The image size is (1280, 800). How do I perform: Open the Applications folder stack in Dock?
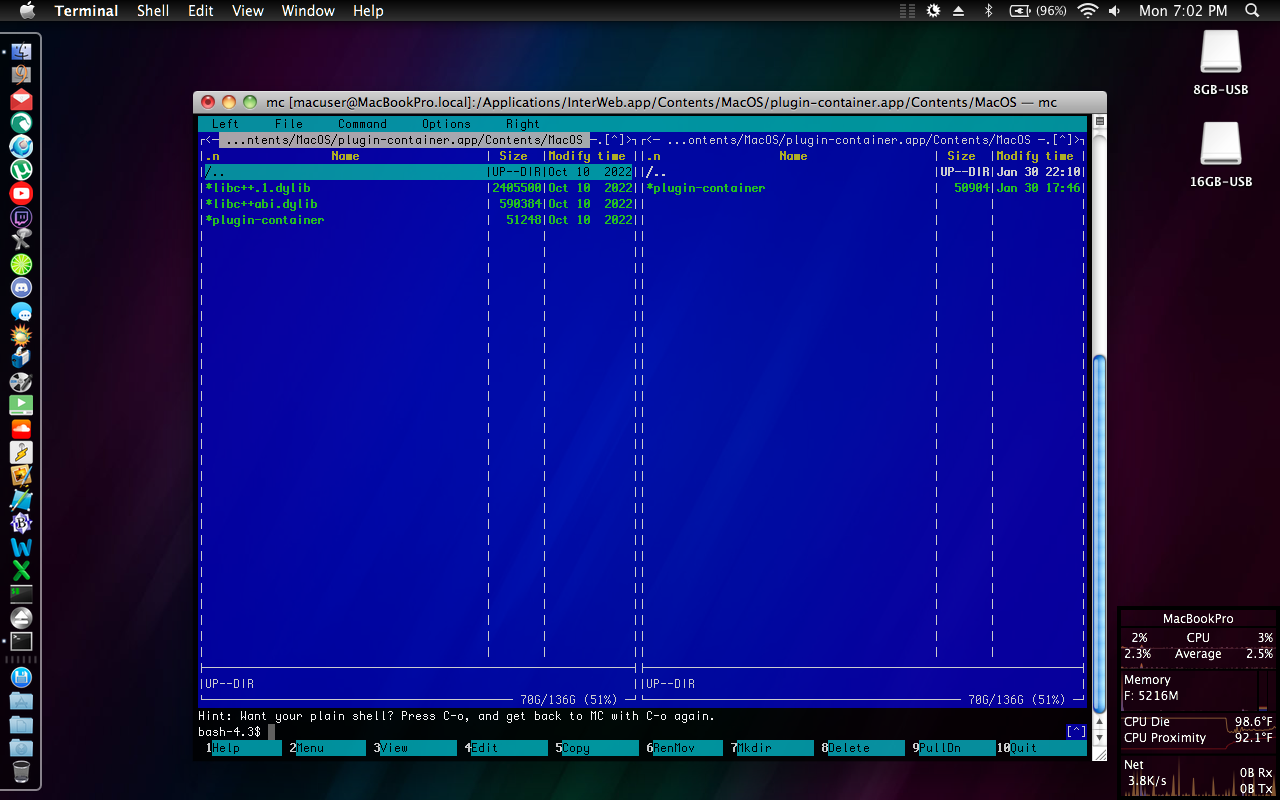coord(21,701)
